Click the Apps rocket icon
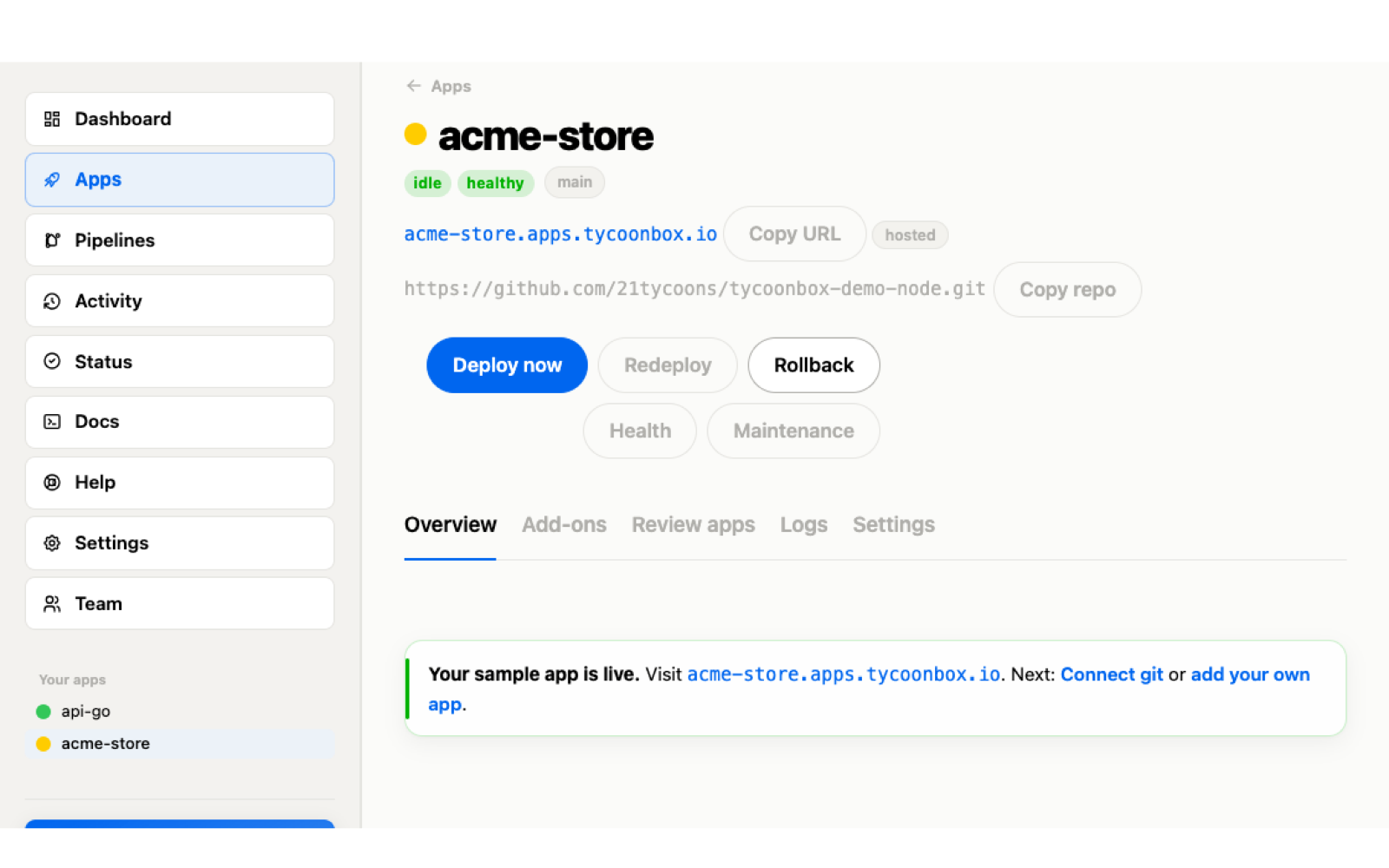 pyautogui.click(x=52, y=180)
